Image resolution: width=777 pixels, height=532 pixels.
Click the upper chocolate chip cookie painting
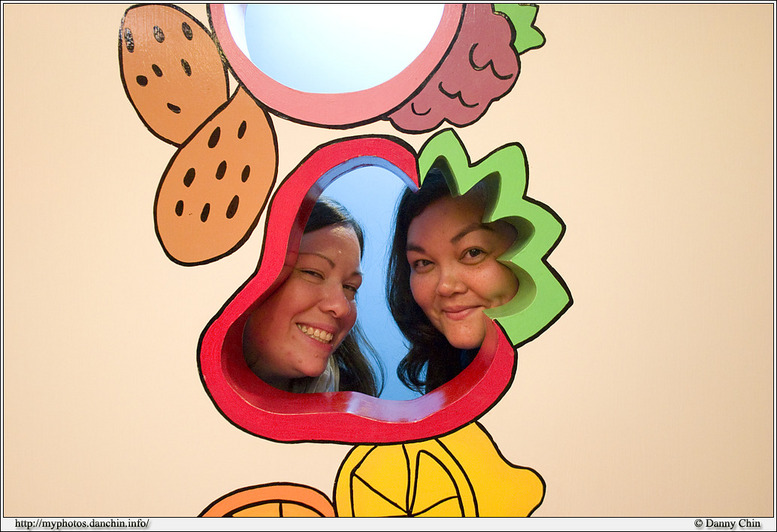[x=170, y=70]
